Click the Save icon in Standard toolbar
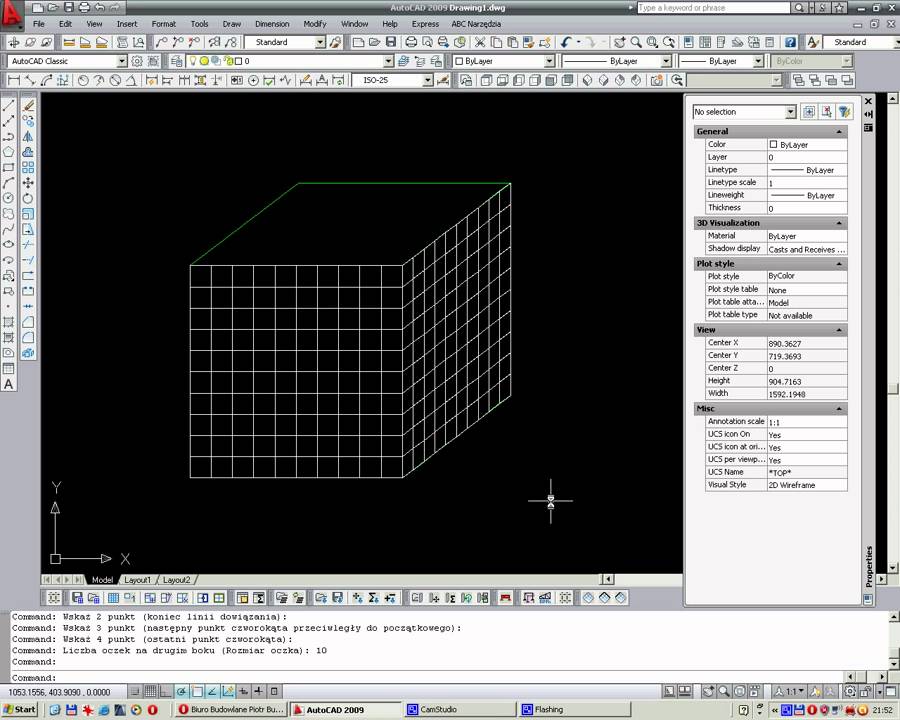 [391, 42]
